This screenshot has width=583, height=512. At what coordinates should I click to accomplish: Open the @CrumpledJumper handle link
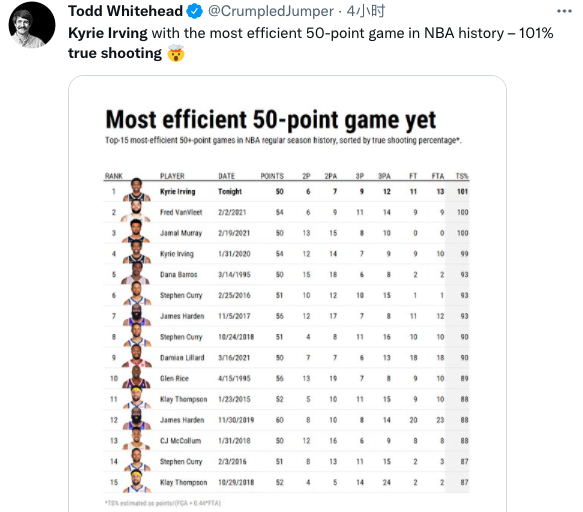click(271, 11)
